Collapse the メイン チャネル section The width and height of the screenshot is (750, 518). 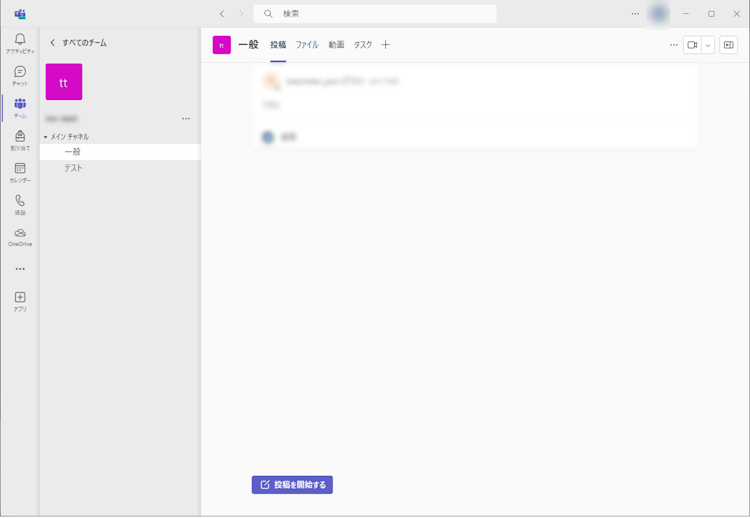(x=46, y=137)
